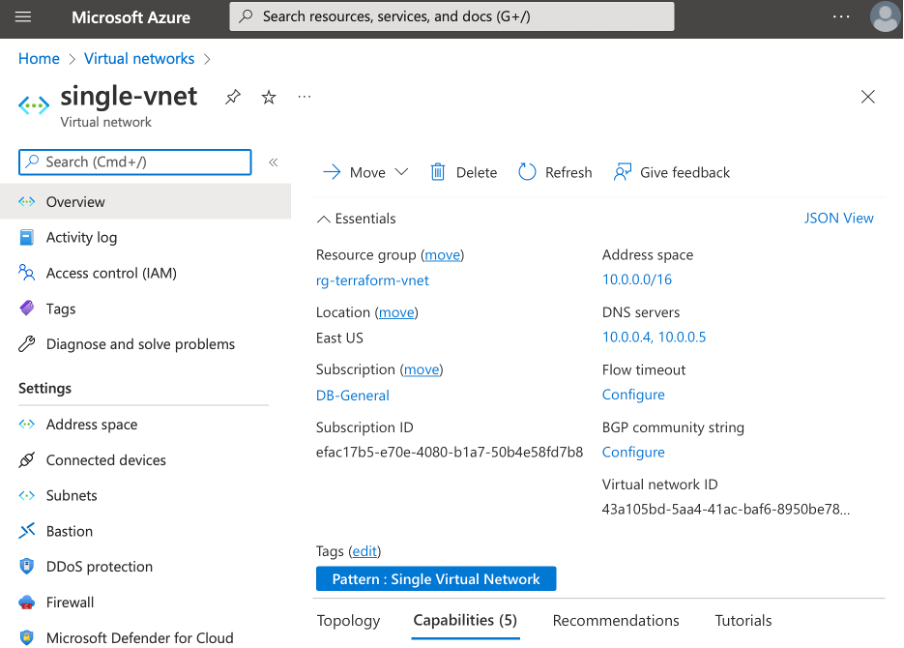This screenshot has height=648, width=904.
Task: Open the DB-General subscription link
Action: click(x=353, y=395)
